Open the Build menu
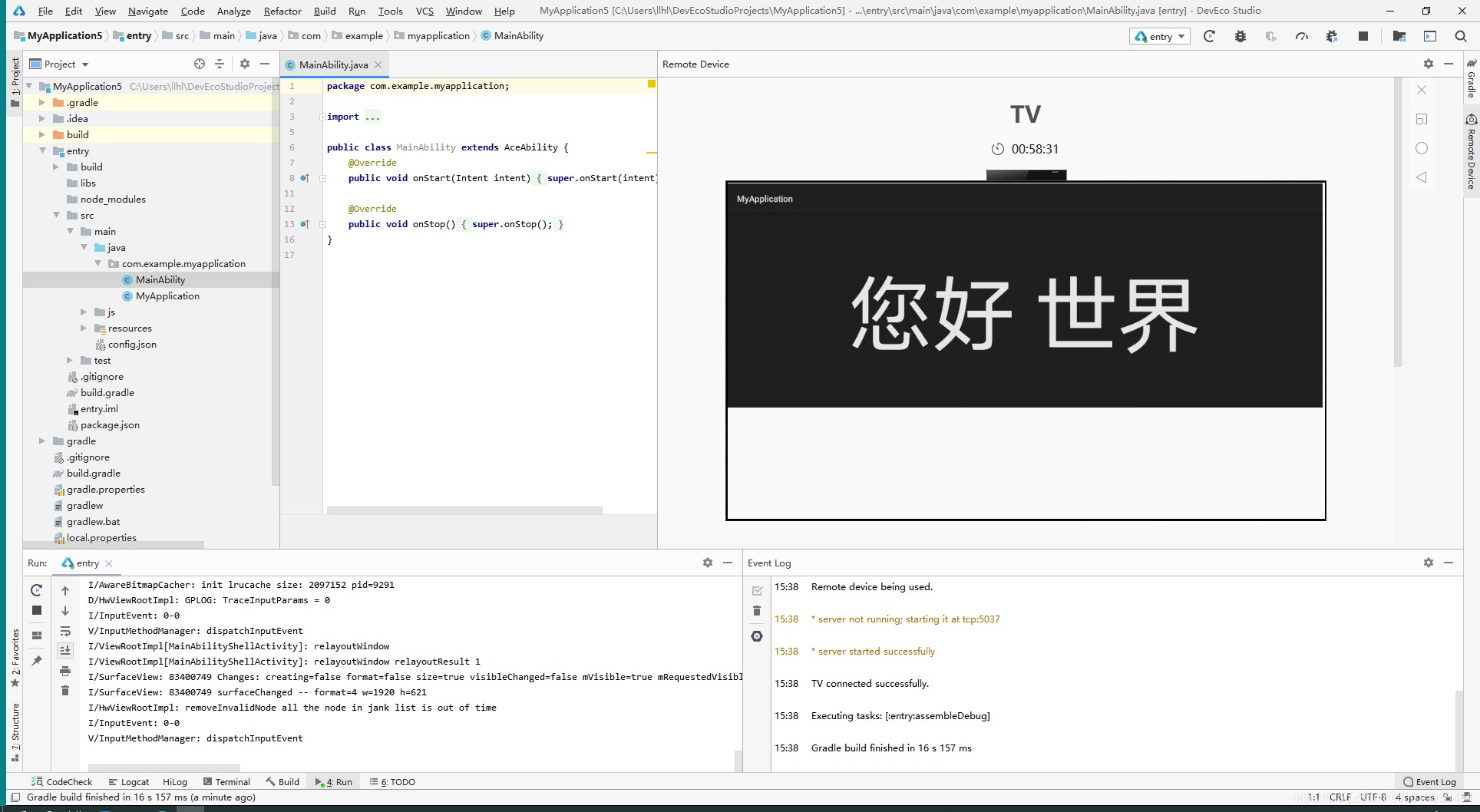This screenshot has height=812, width=1480. click(x=325, y=11)
